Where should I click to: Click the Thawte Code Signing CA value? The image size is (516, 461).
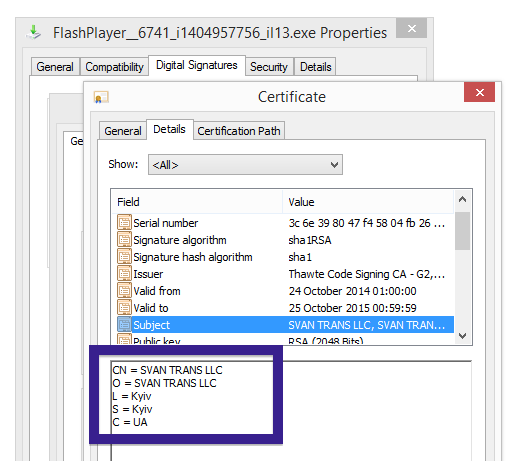click(x=367, y=274)
